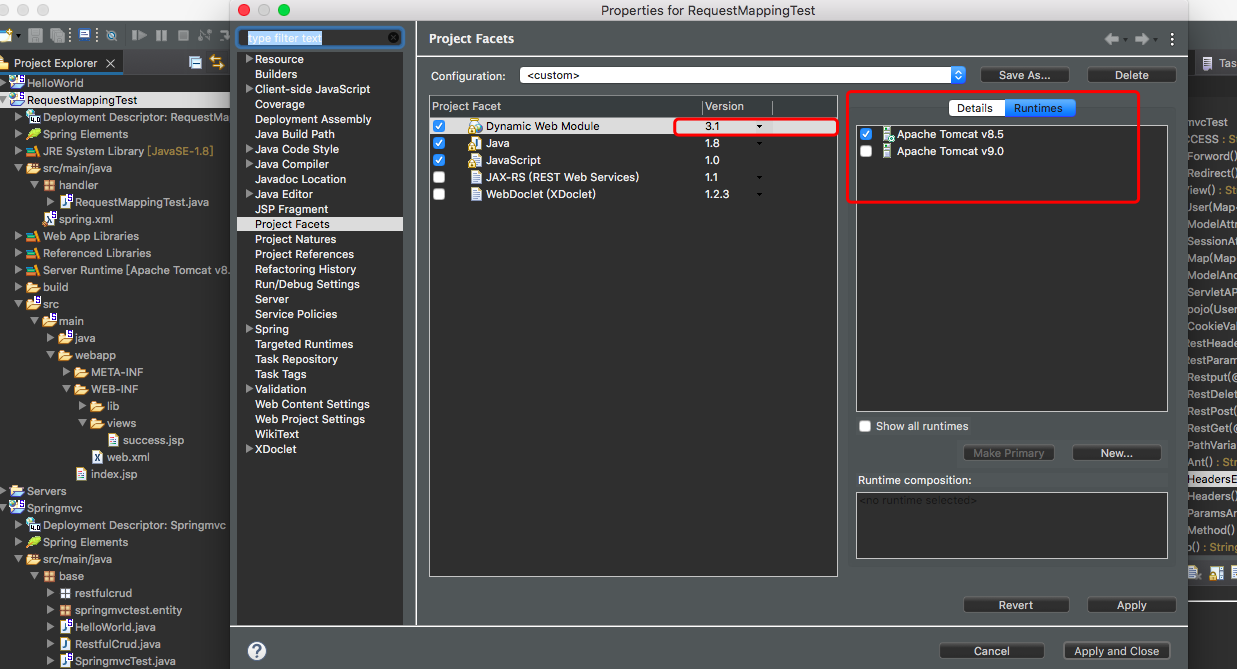The height and width of the screenshot is (669, 1237).
Task: Click the JAX-RS facet document icon
Action: coord(477,177)
